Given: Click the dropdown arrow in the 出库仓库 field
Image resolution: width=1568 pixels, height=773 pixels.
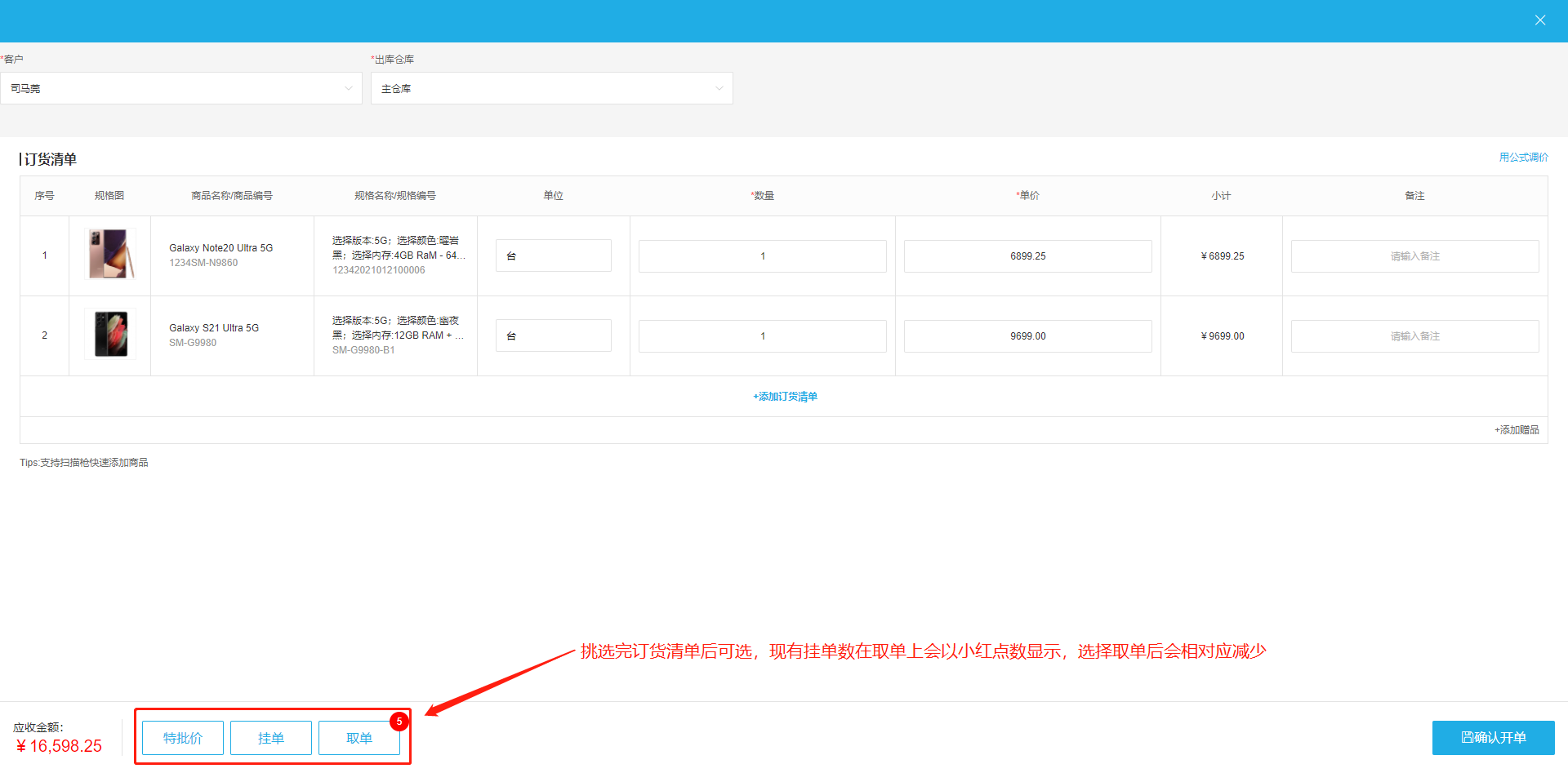Looking at the screenshot, I should pos(718,88).
